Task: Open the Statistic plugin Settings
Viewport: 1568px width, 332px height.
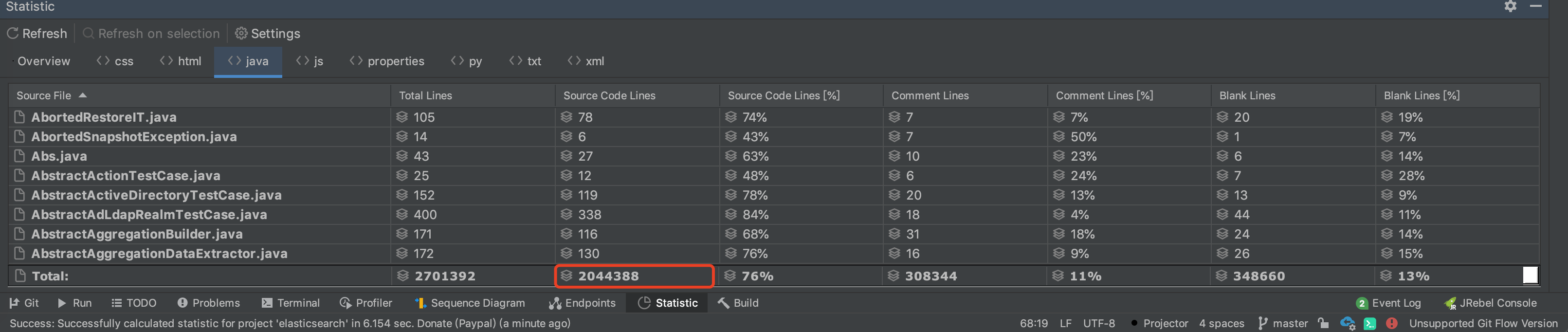Action: coord(268,34)
